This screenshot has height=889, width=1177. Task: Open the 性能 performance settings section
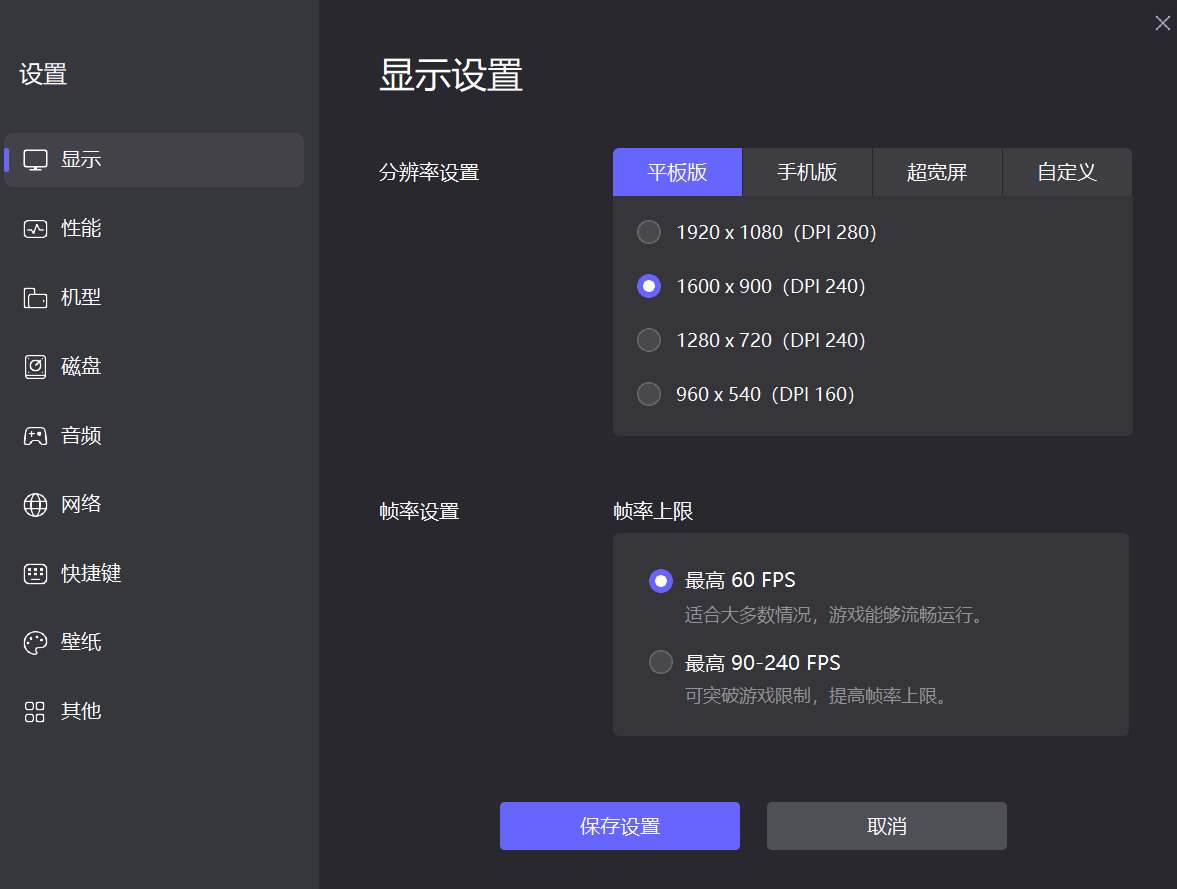(x=82, y=228)
